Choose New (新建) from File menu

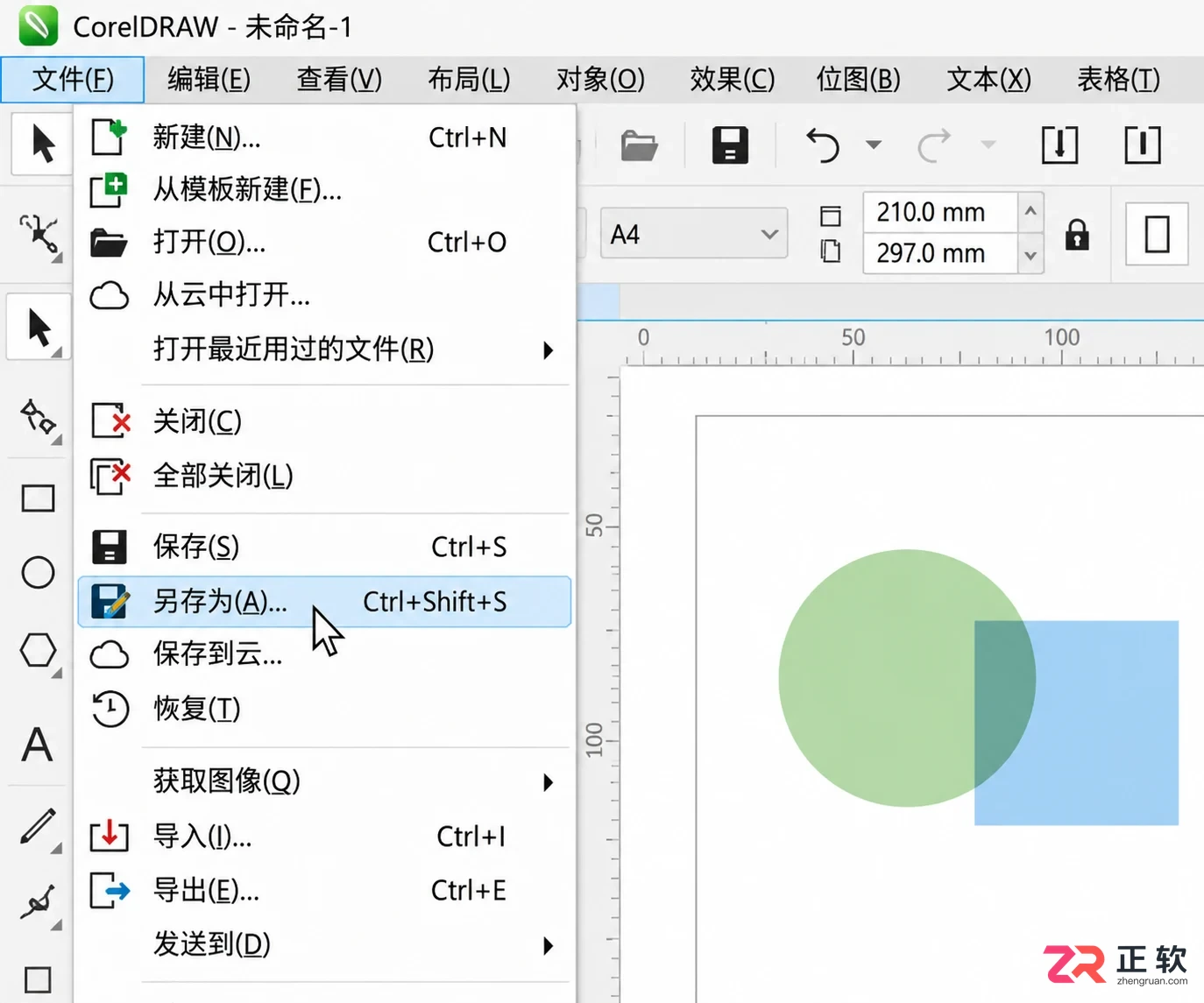click(x=324, y=138)
